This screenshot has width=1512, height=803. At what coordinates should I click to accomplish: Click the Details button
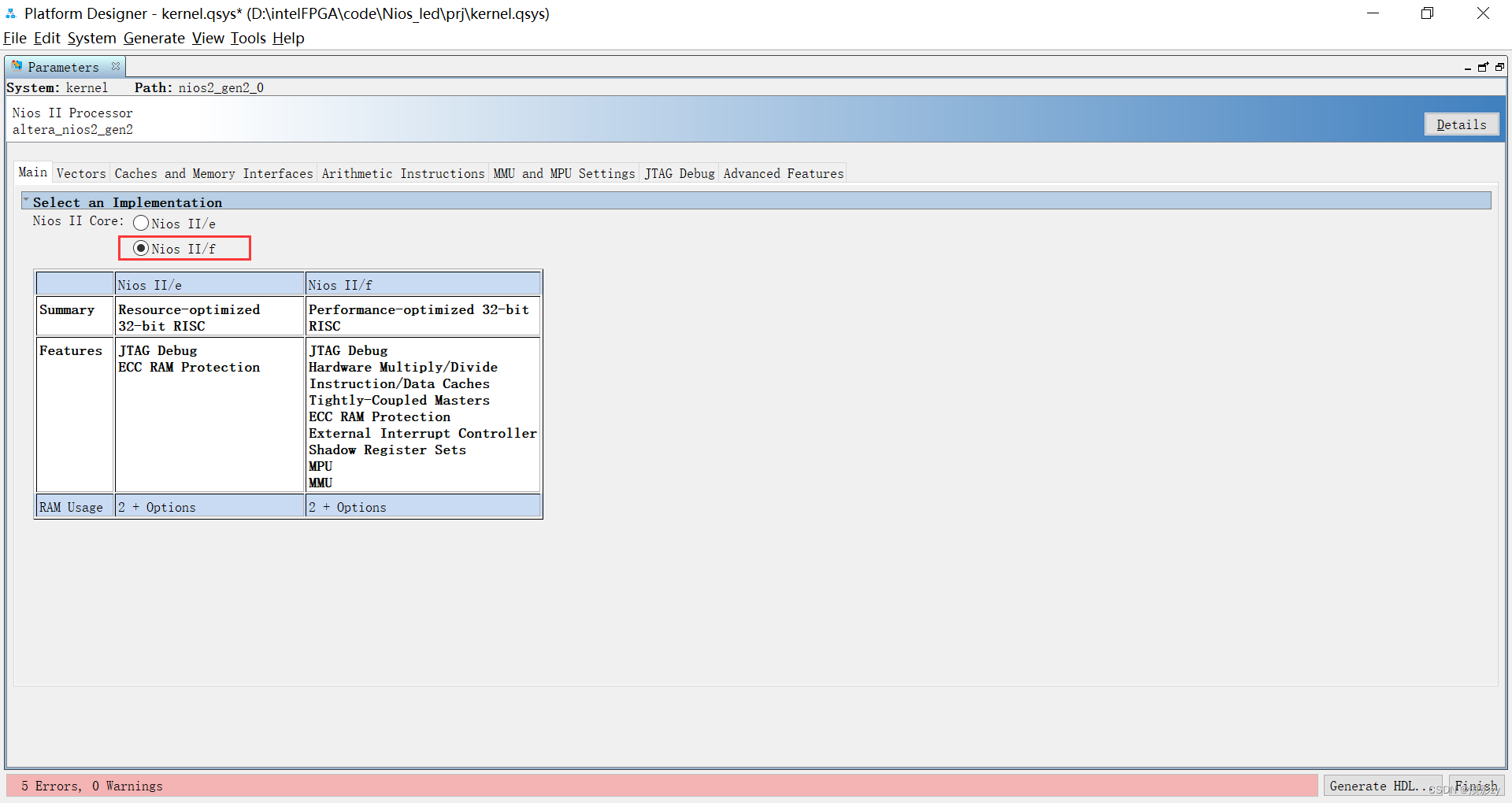coord(1462,124)
